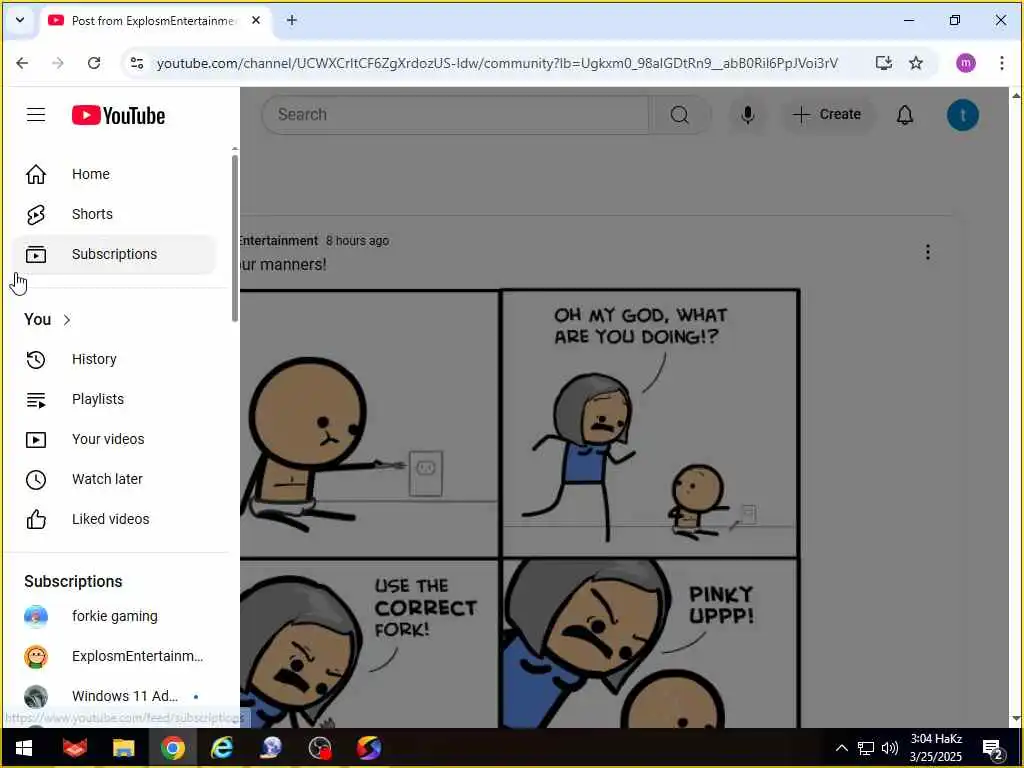This screenshot has width=1024, height=768.
Task: Open File Explorer from taskbar
Action: pyautogui.click(x=123, y=748)
